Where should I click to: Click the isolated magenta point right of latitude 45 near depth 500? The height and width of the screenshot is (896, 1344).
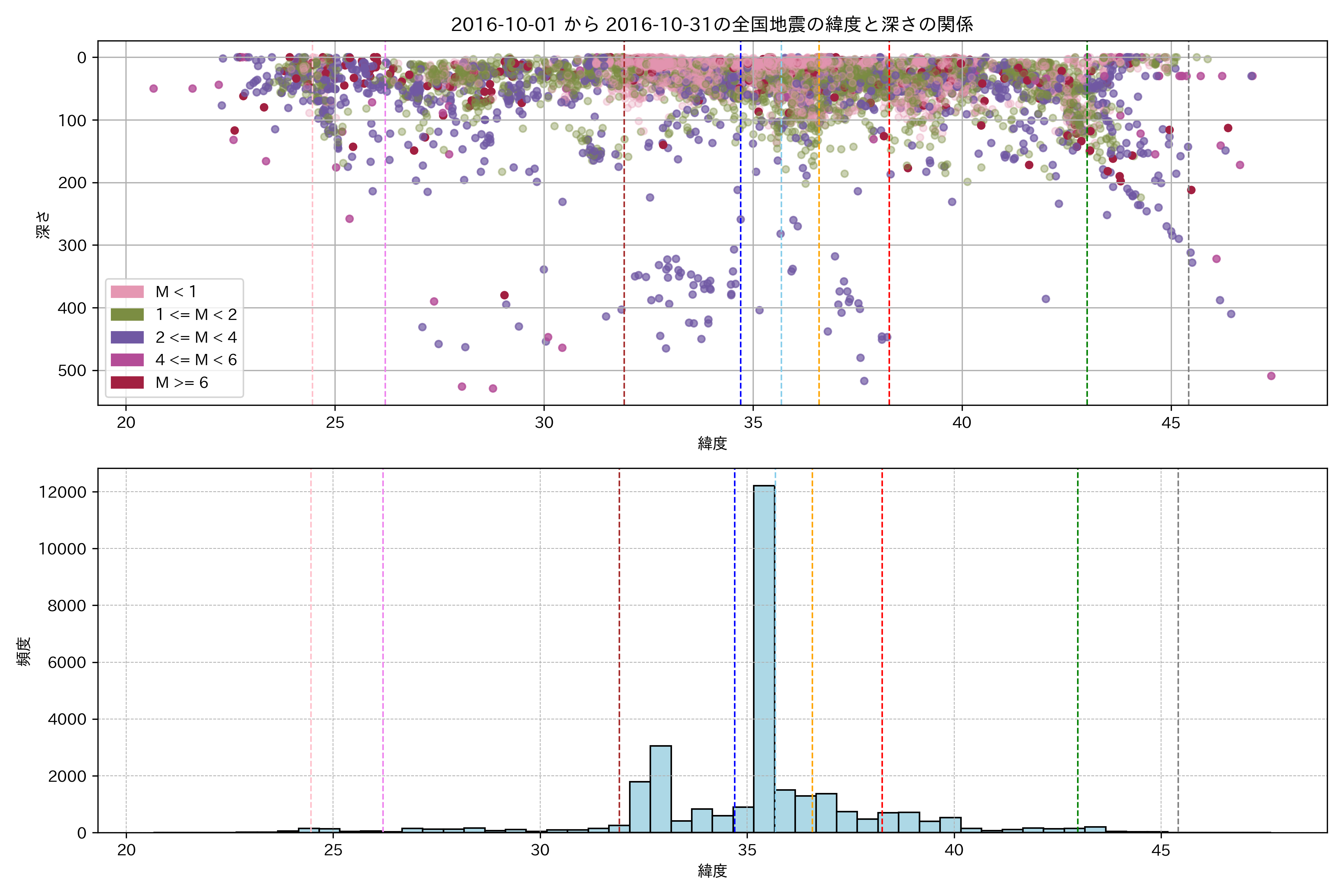pyautogui.click(x=1271, y=376)
